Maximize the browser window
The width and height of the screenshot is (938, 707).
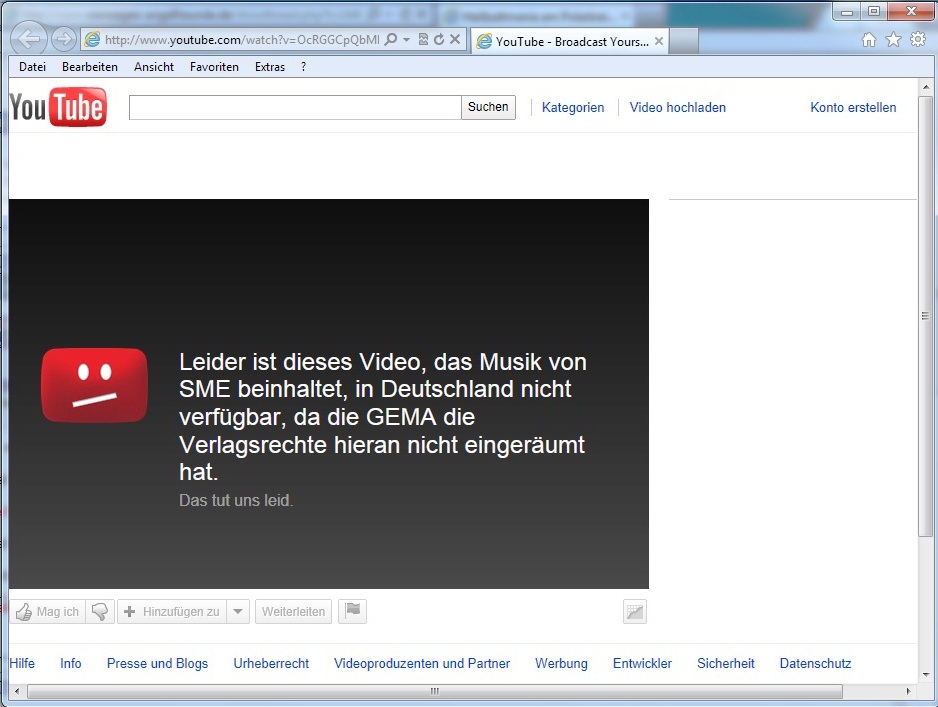tap(874, 11)
